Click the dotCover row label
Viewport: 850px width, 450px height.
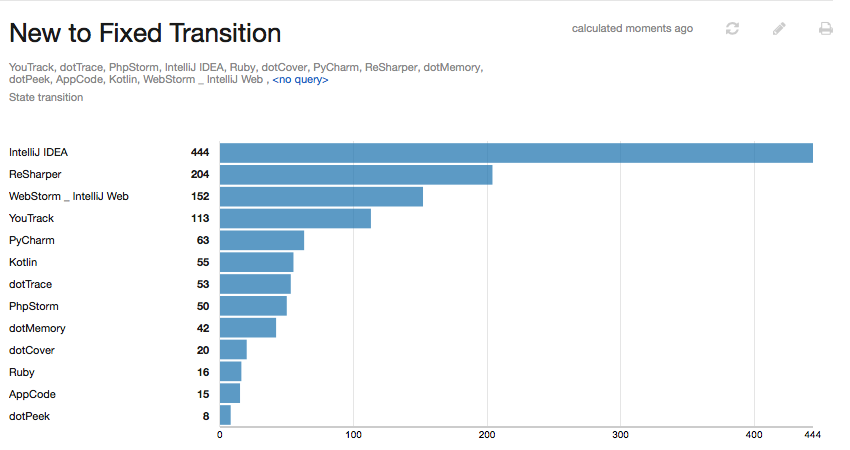coord(32,350)
